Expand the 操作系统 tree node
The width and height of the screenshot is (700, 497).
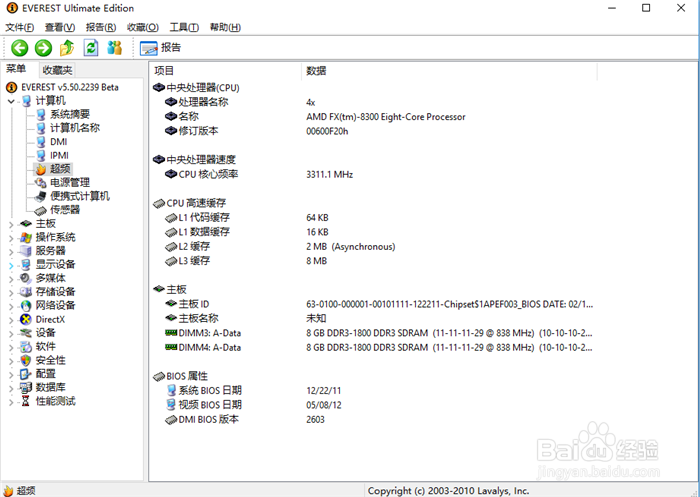tap(11, 238)
